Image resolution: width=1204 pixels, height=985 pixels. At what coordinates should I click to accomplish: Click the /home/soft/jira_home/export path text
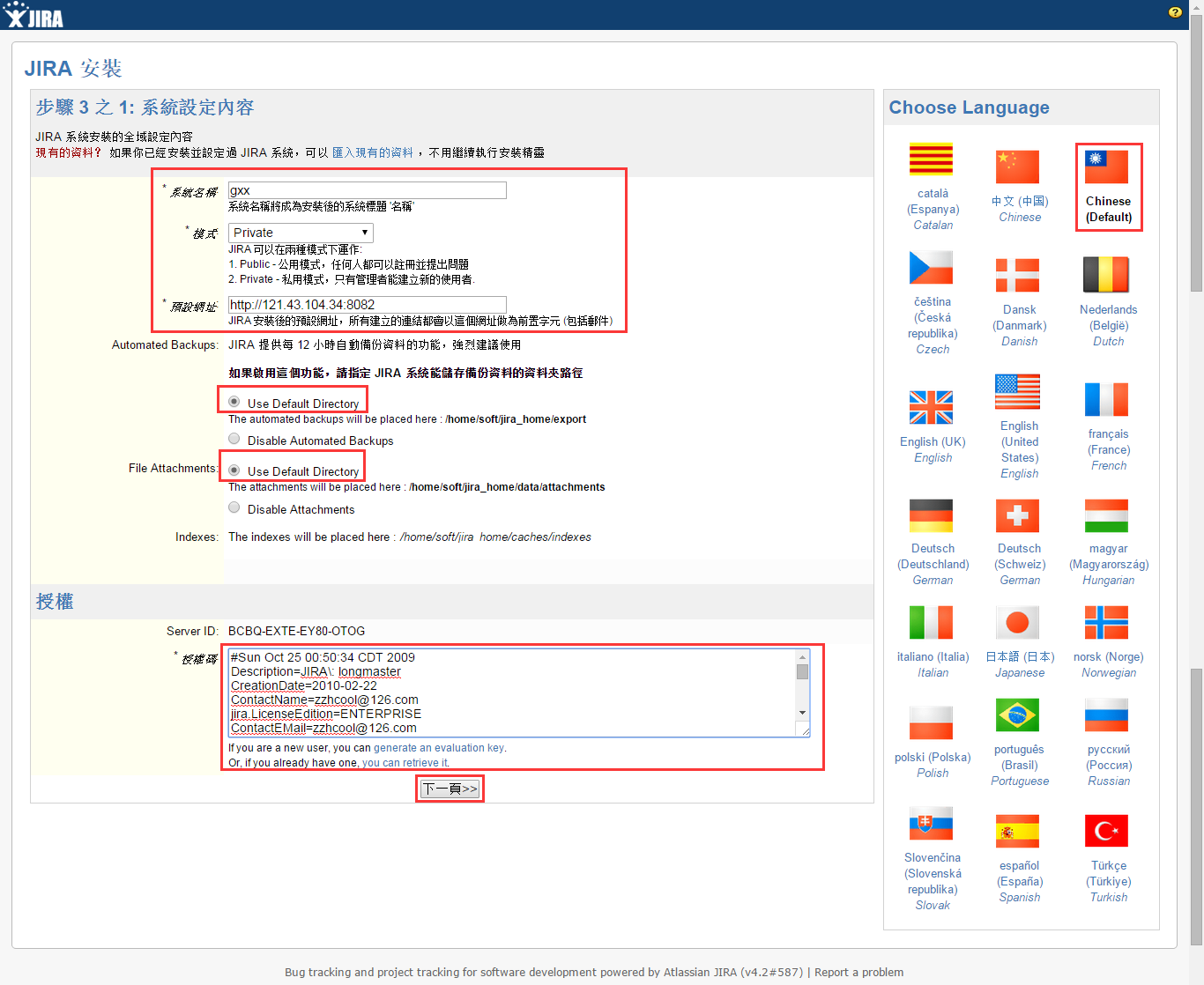click(x=516, y=419)
